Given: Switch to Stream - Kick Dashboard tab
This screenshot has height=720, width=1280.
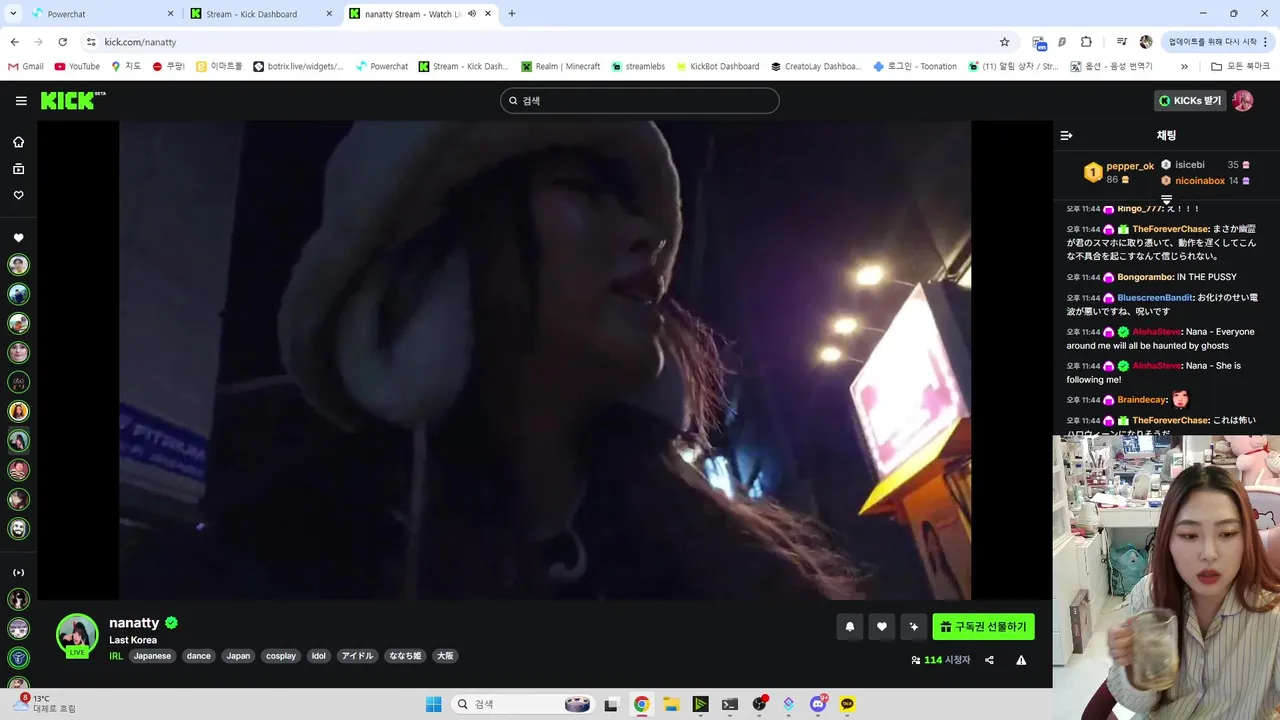Looking at the screenshot, I should (x=258, y=14).
